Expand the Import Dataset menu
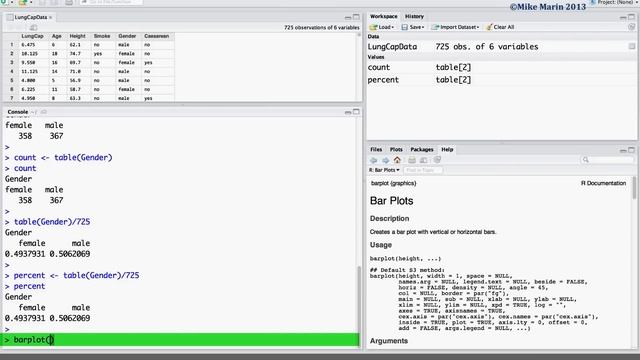 point(455,27)
